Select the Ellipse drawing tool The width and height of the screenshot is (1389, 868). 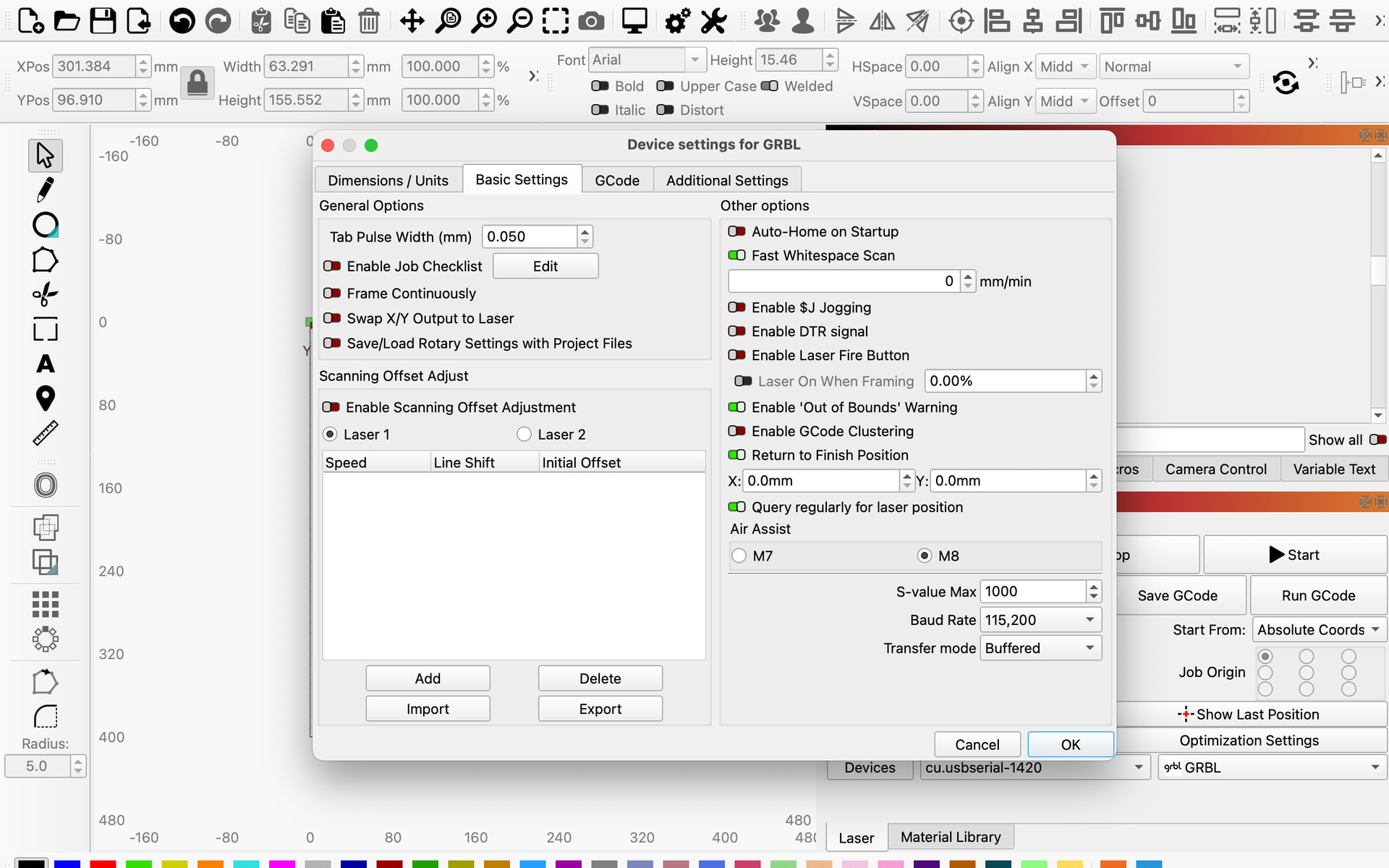tap(45, 225)
